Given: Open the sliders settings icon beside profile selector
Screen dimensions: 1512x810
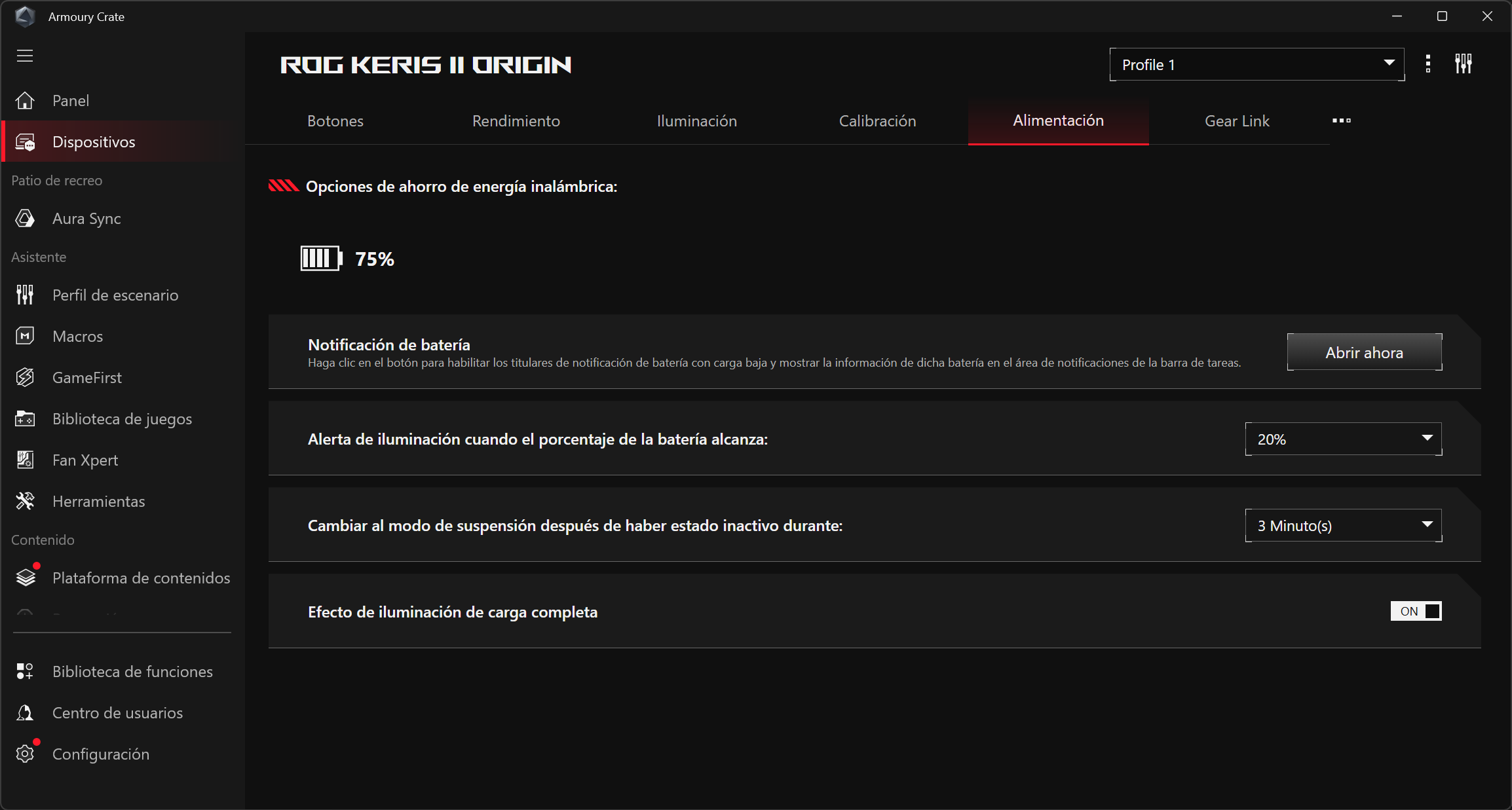Looking at the screenshot, I should 1464,64.
